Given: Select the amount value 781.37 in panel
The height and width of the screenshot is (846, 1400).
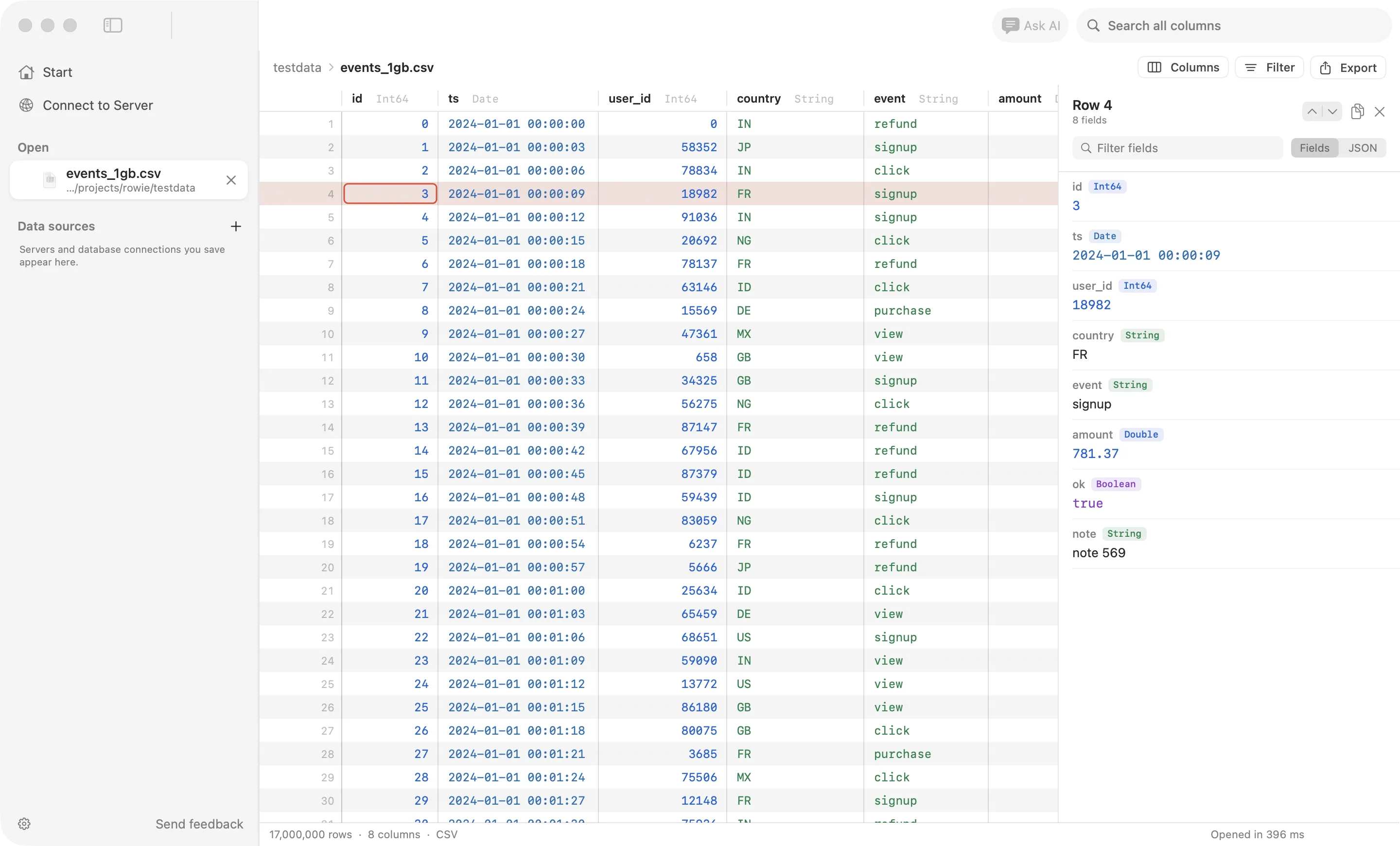Looking at the screenshot, I should point(1095,454).
